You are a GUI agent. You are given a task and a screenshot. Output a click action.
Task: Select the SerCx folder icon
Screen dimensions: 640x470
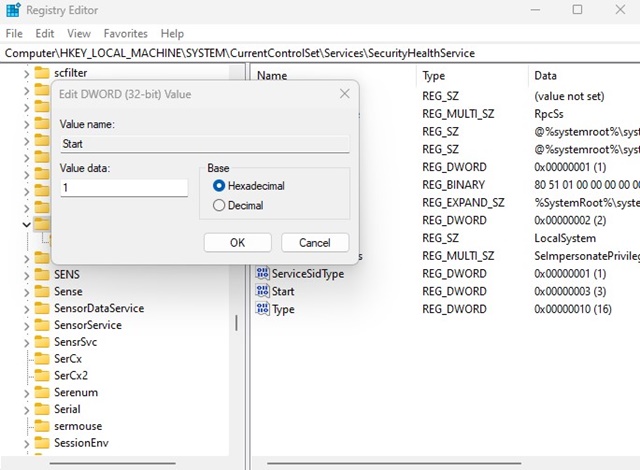click(42, 359)
